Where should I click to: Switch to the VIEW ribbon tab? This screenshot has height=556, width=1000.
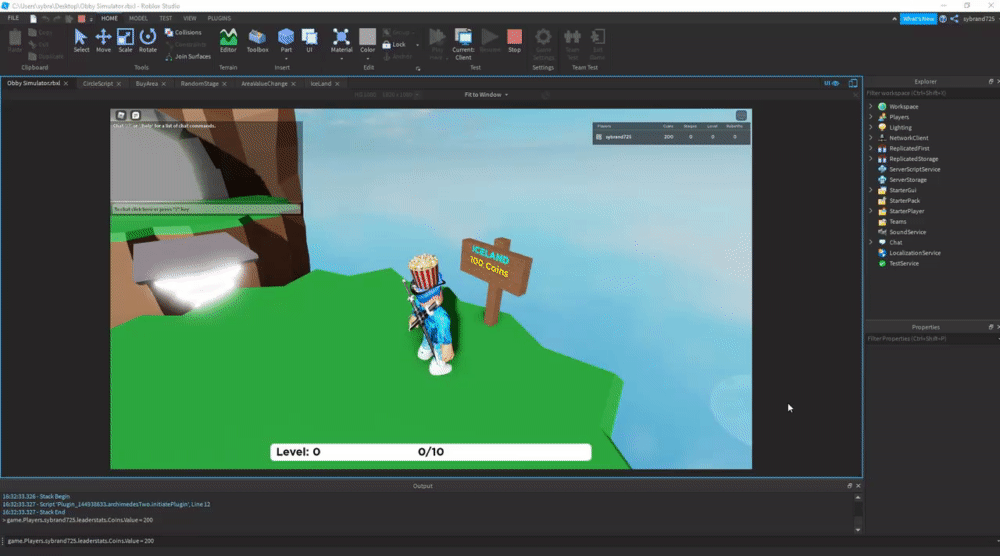pos(189,18)
